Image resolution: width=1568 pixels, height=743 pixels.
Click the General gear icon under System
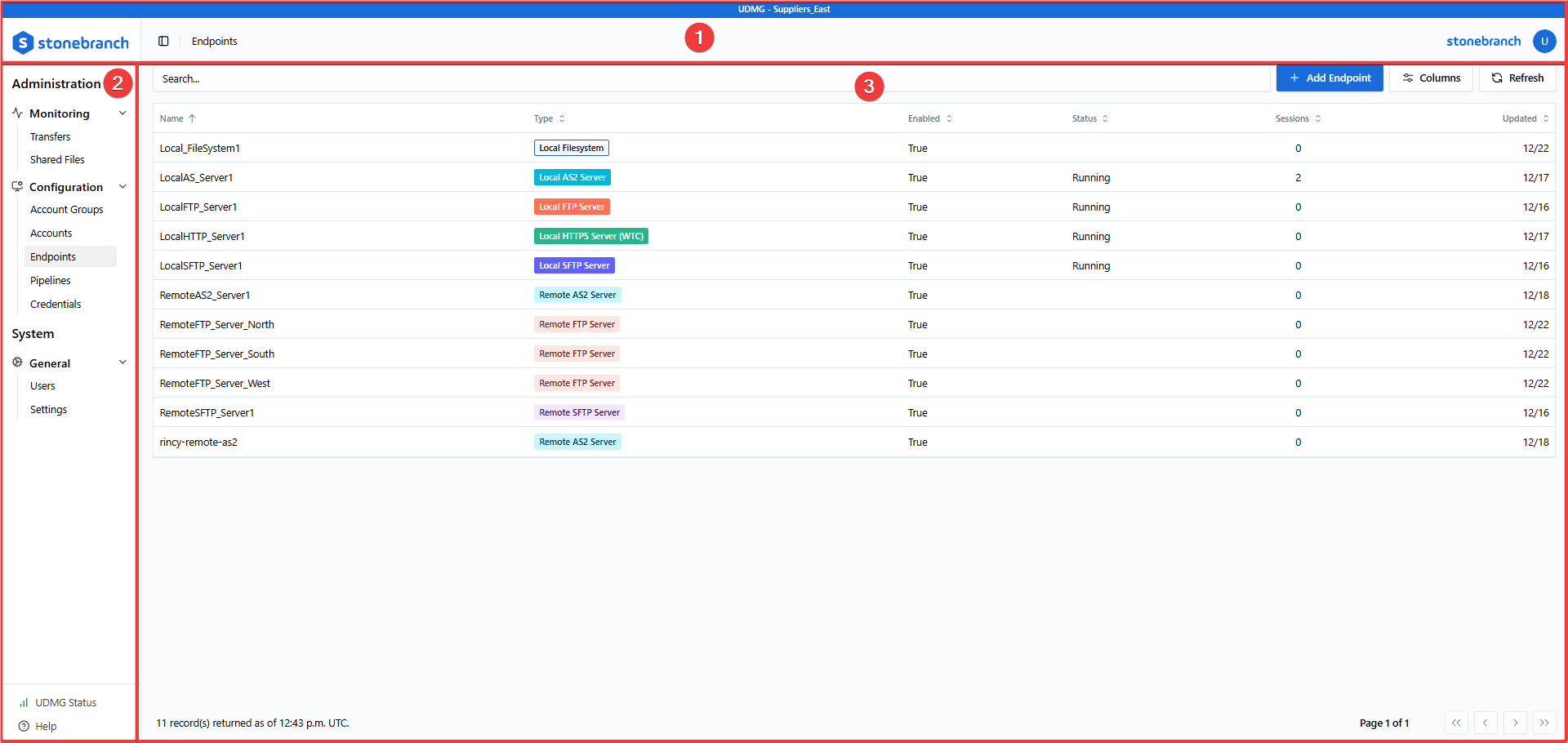[17, 363]
